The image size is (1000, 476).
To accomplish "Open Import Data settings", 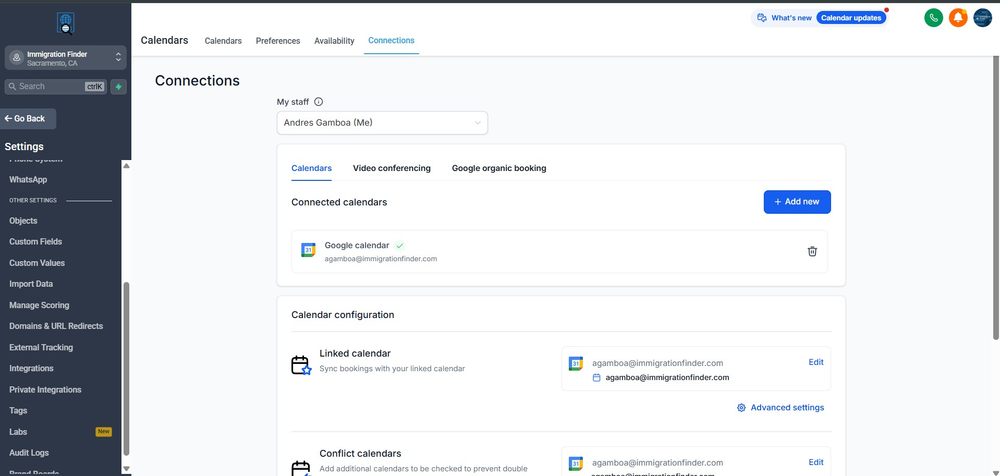I will click(x=31, y=284).
